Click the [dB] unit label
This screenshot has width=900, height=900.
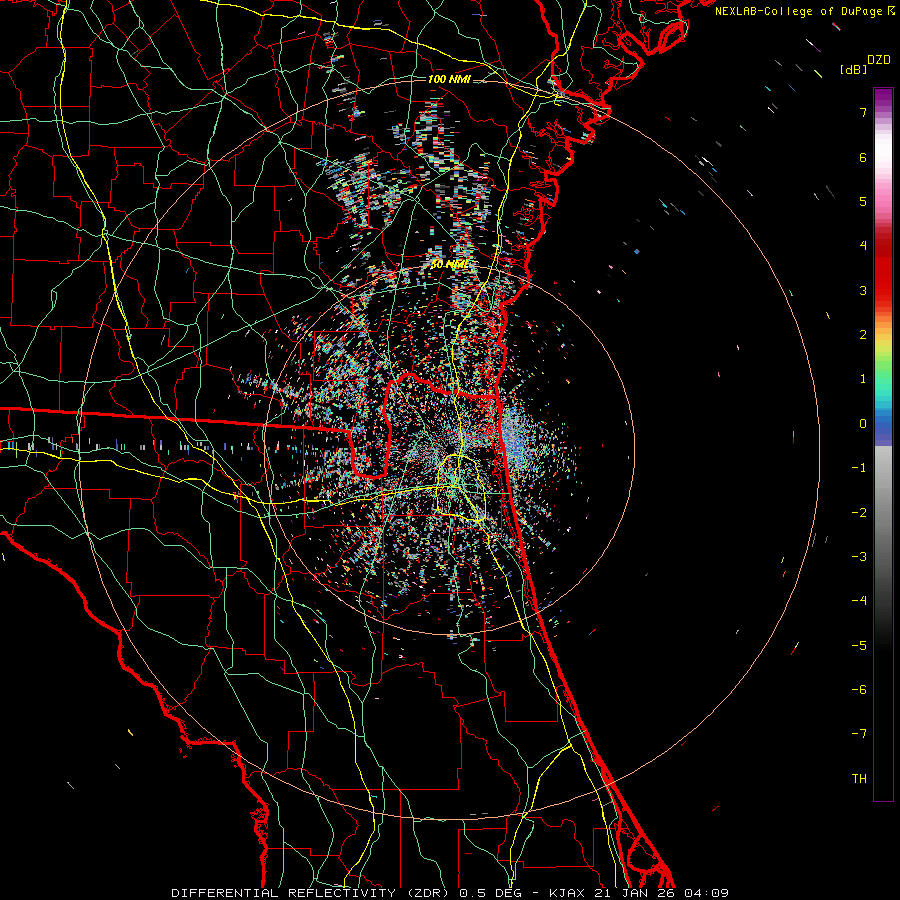[854, 69]
